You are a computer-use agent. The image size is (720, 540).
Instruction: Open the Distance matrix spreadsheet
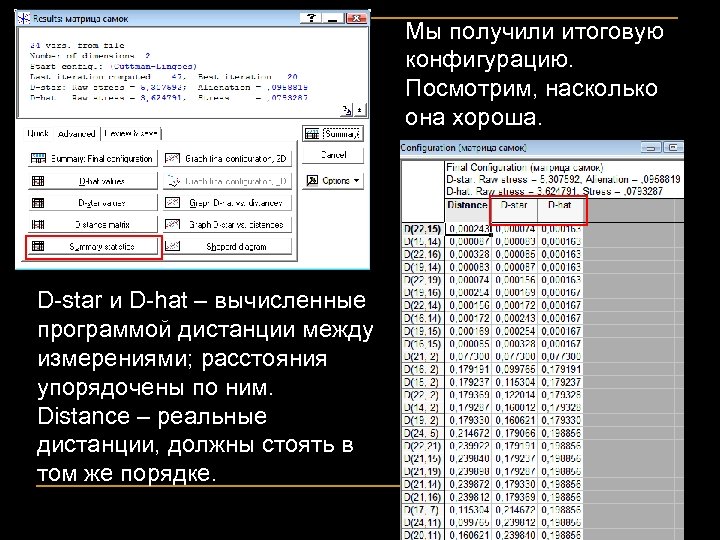click(92, 225)
